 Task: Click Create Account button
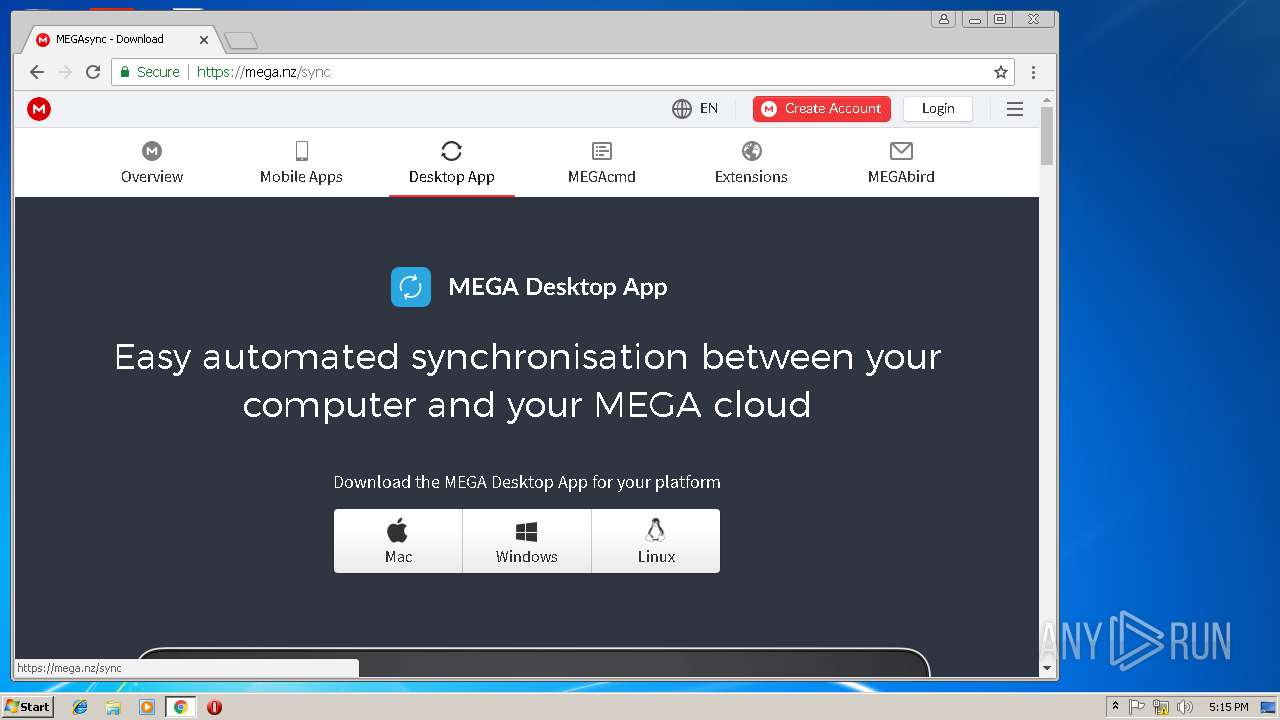click(822, 109)
